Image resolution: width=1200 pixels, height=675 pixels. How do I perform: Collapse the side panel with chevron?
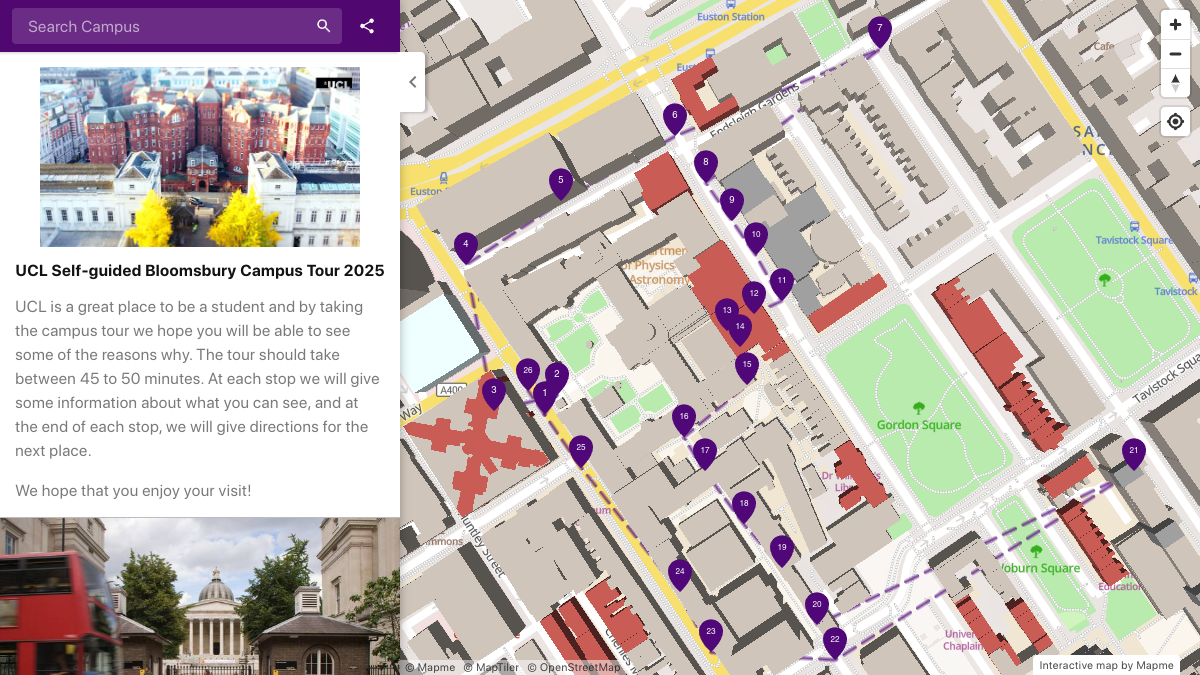(x=412, y=82)
